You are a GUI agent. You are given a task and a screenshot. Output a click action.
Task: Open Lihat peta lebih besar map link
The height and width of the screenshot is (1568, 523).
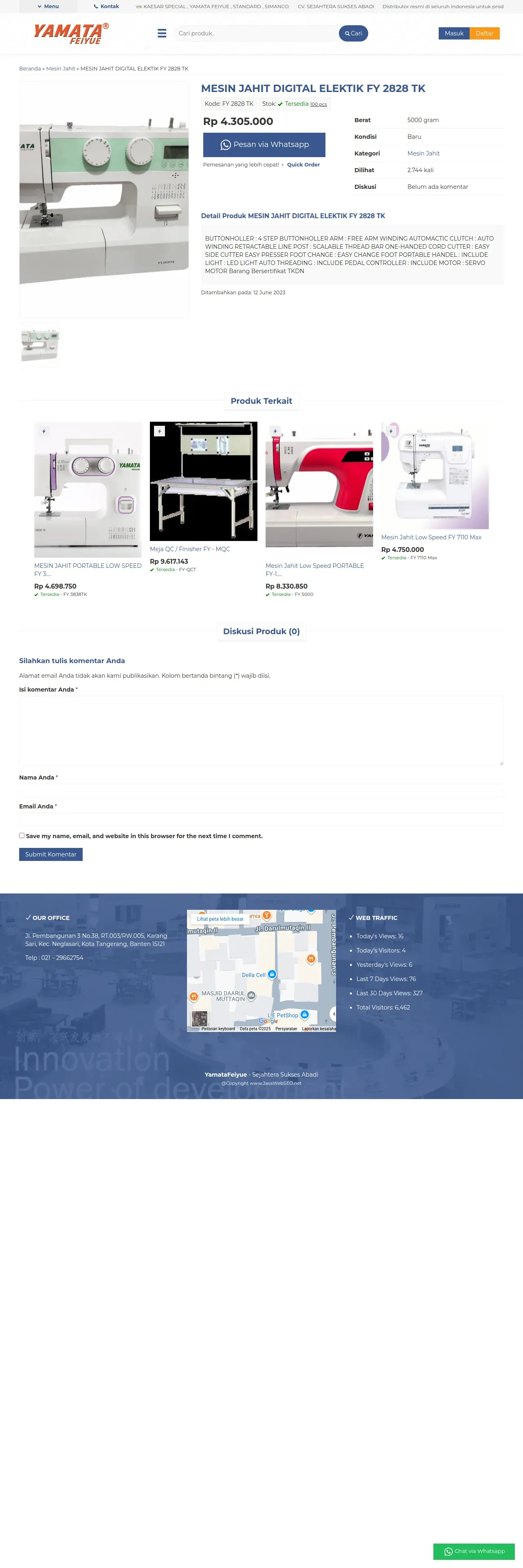click(220, 919)
